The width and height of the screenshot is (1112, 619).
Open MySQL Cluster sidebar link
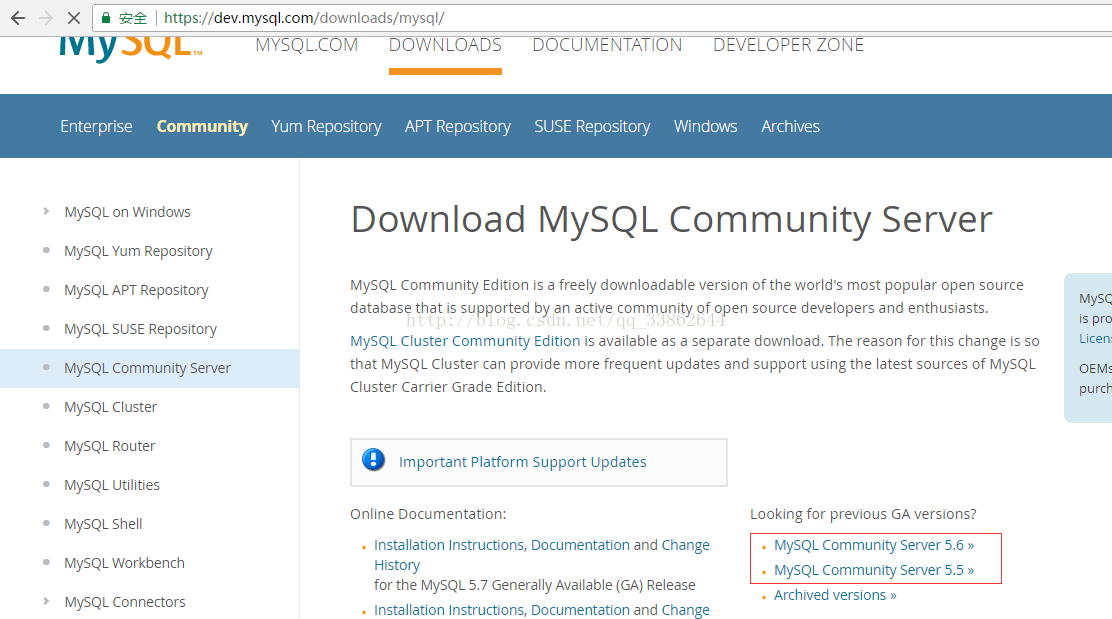click(111, 407)
